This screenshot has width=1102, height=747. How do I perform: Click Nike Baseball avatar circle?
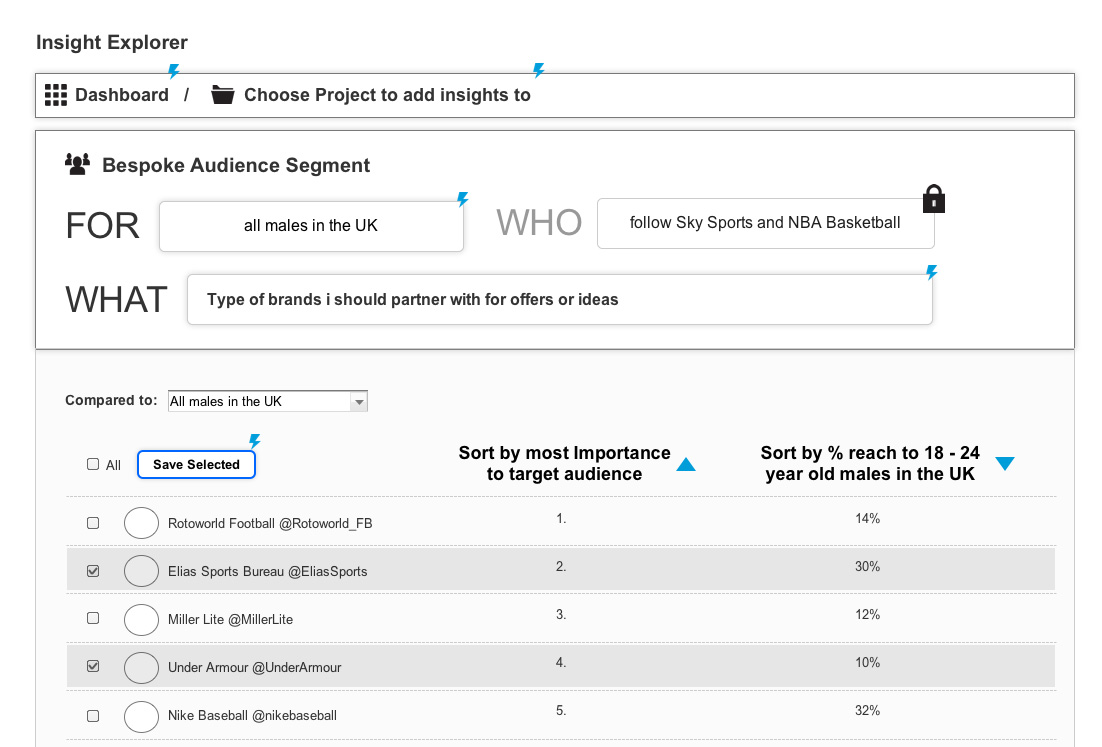pos(141,716)
